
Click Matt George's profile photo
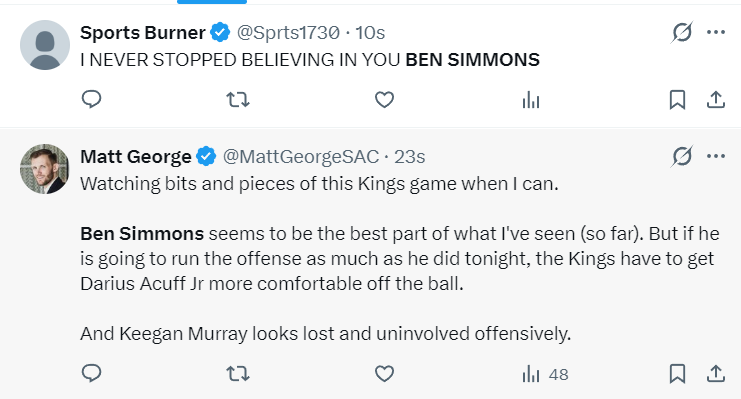click(44, 169)
